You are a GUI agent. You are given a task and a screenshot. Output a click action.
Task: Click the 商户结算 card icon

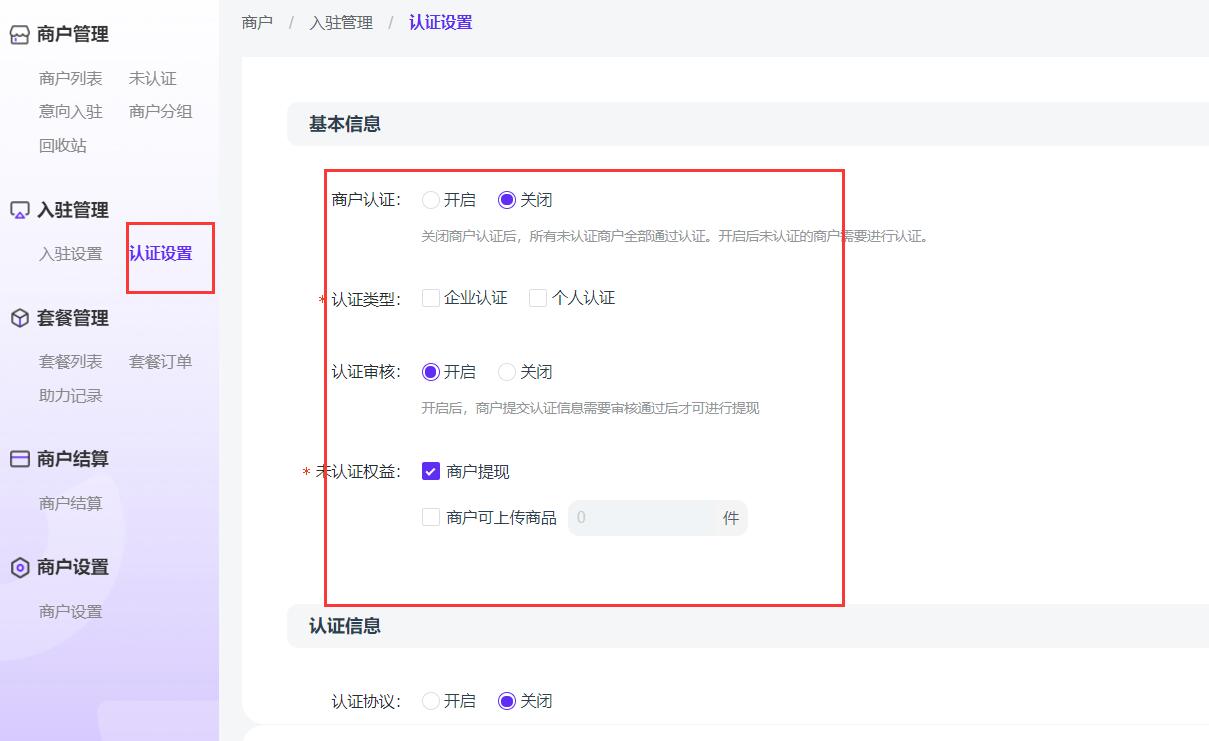[20, 459]
